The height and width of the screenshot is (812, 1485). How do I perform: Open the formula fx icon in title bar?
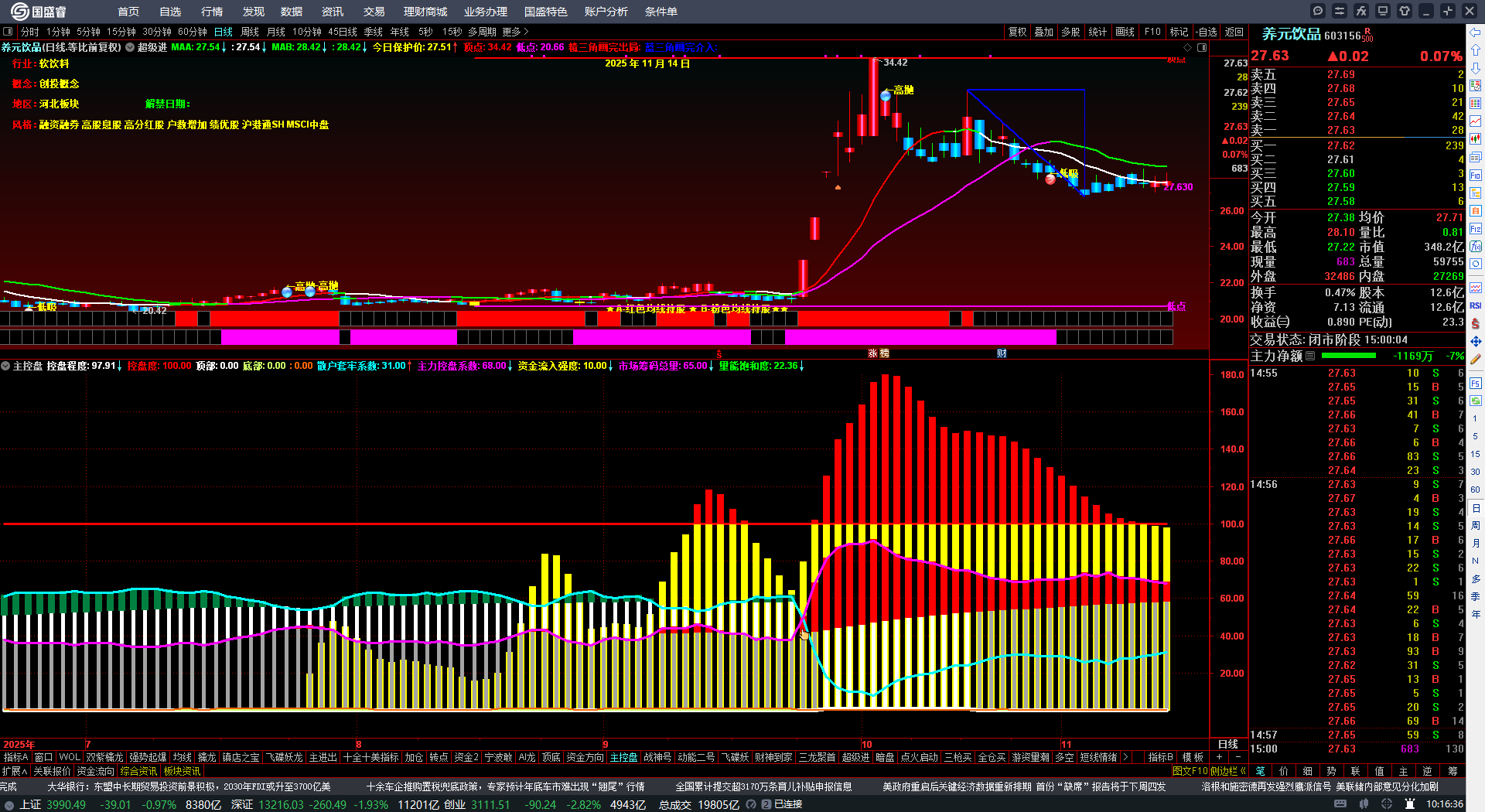tap(1361, 11)
